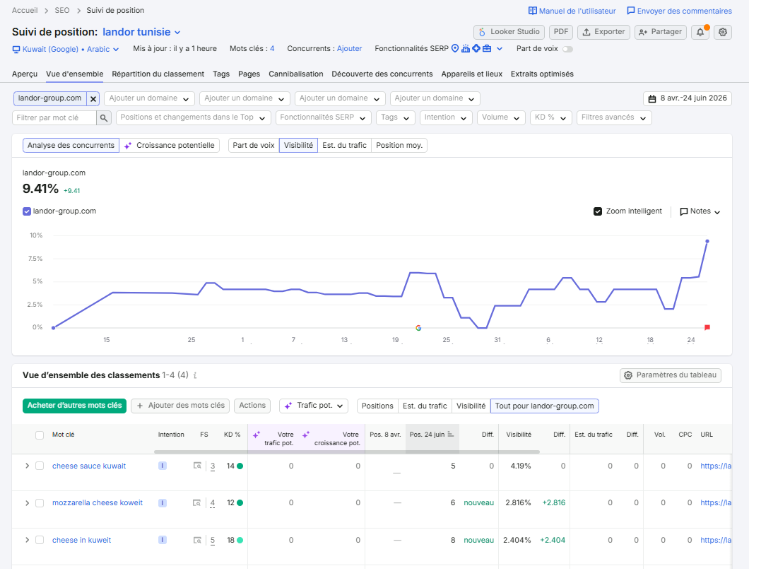The height and width of the screenshot is (569, 760).
Task: Click the search magnifier beside keyword filter
Action: pos(103,117)
